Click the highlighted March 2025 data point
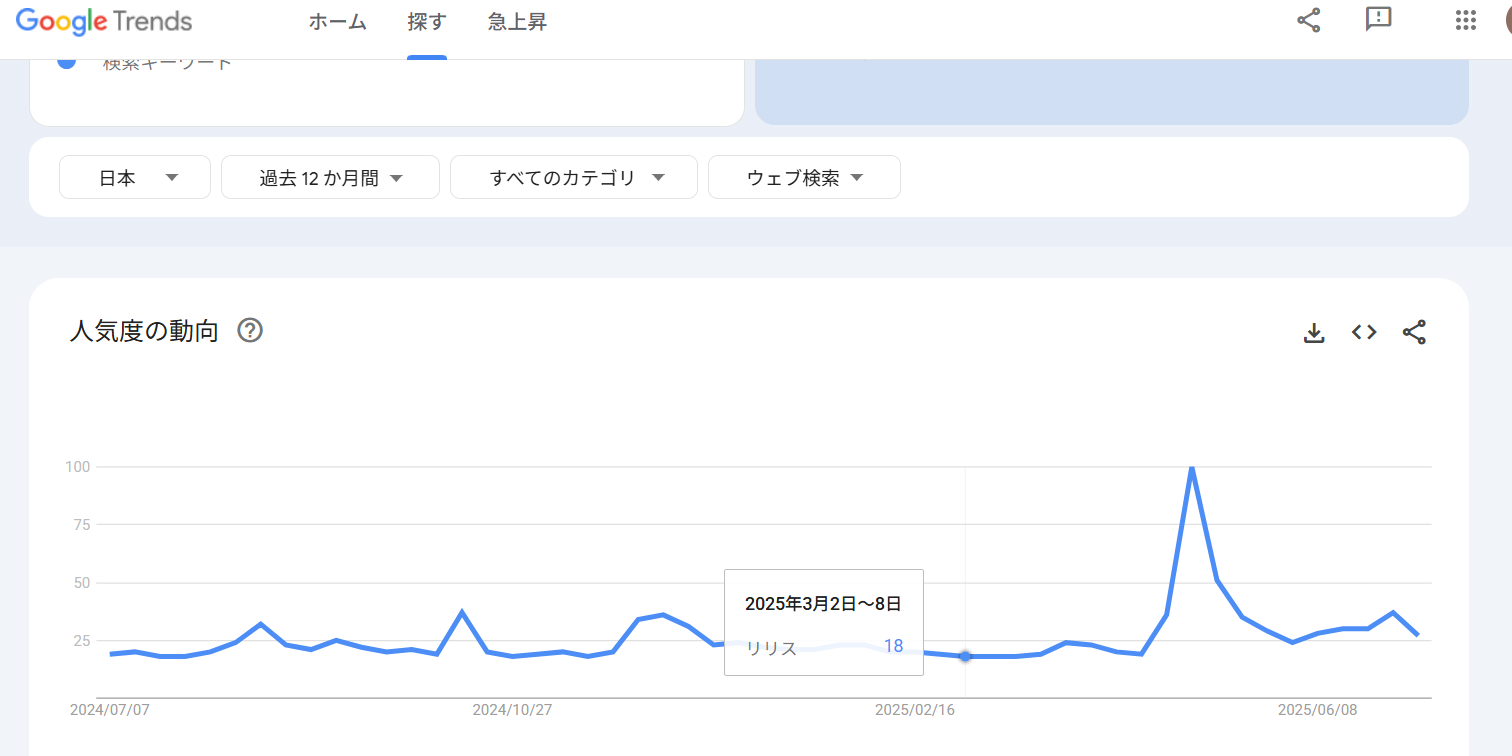This screenshot has height=756, width=1512. 965,656
